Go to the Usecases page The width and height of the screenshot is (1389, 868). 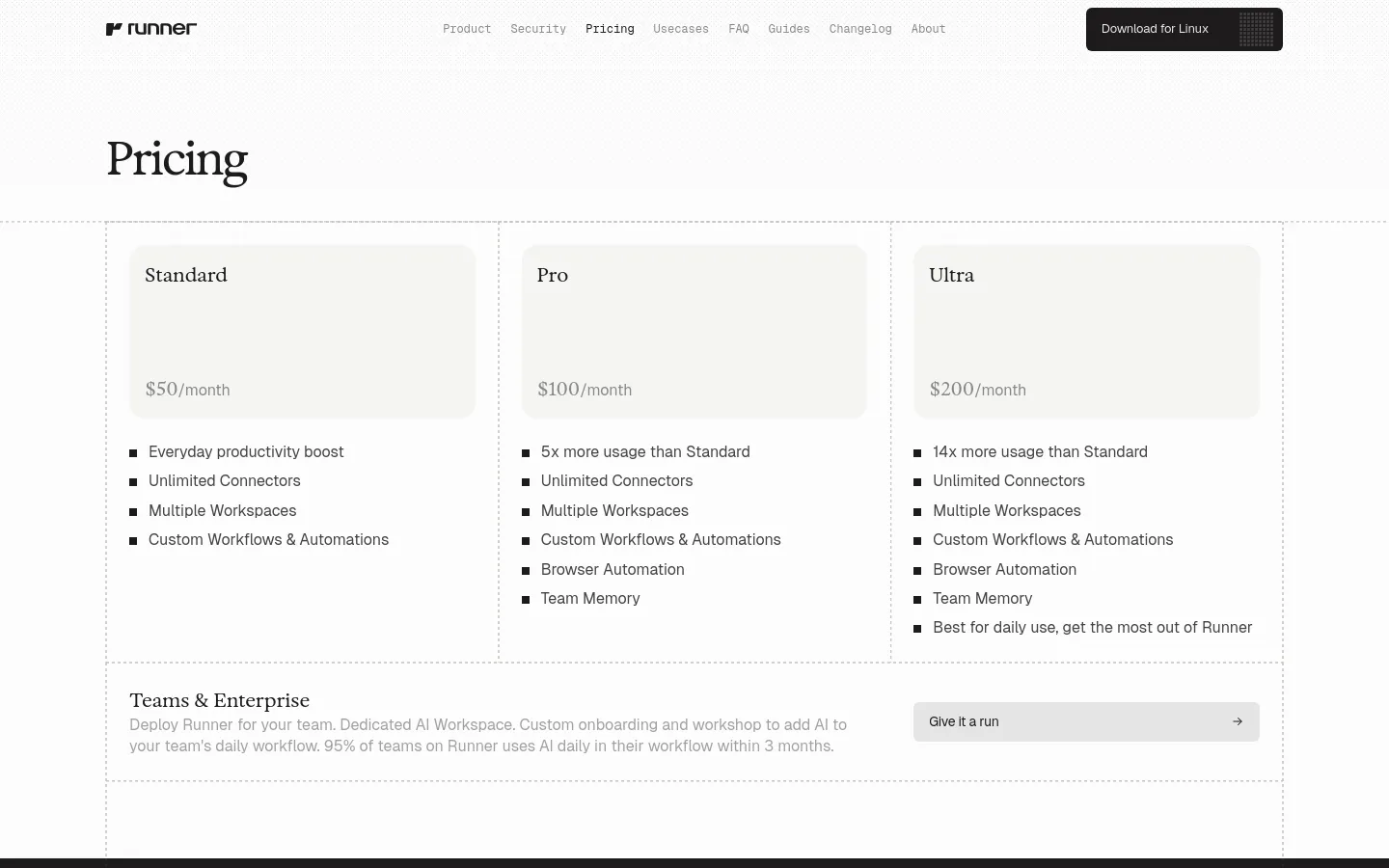pos(681,29)
